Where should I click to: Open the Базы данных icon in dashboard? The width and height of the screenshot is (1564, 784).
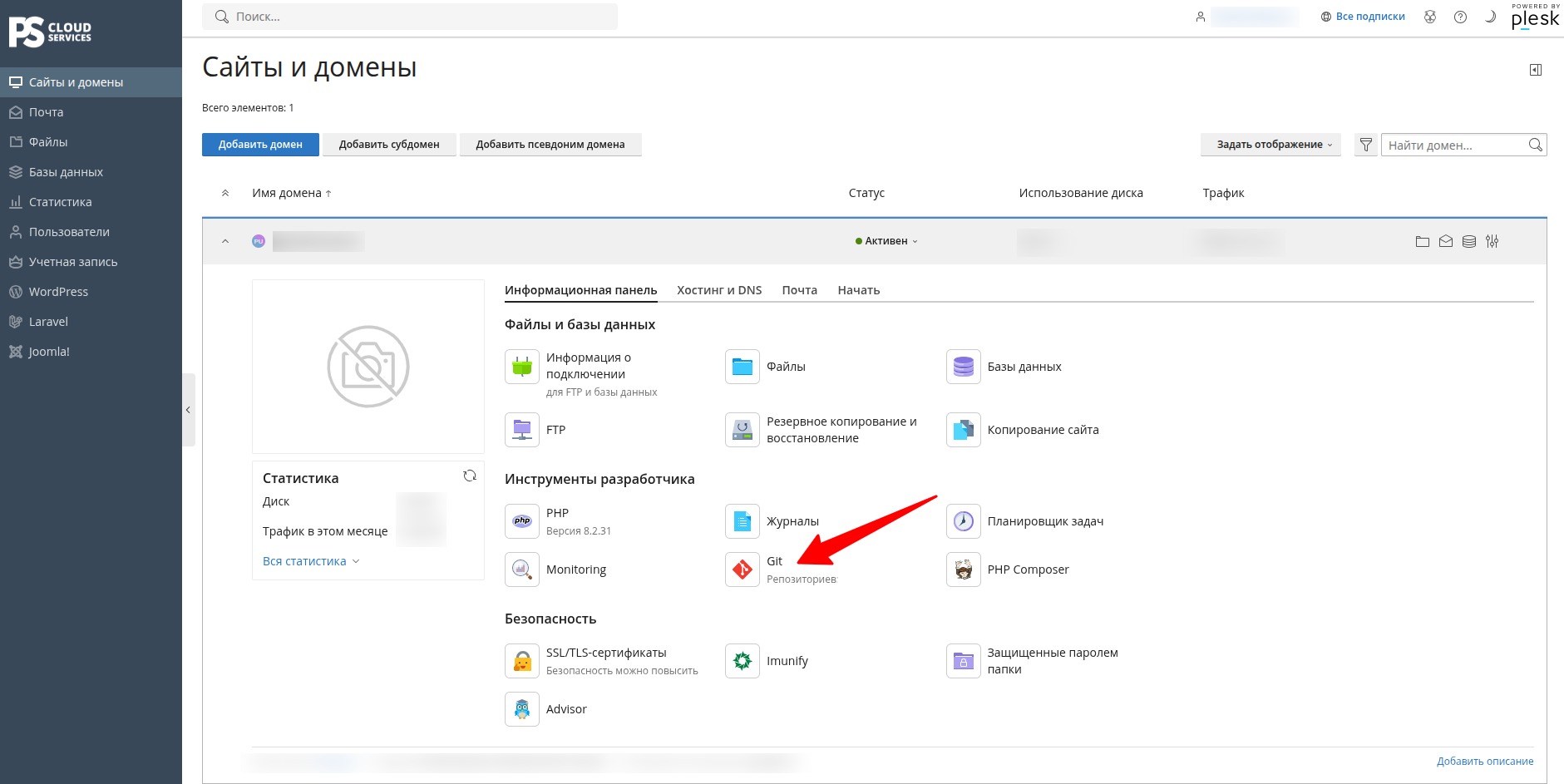tap(963, 367)
